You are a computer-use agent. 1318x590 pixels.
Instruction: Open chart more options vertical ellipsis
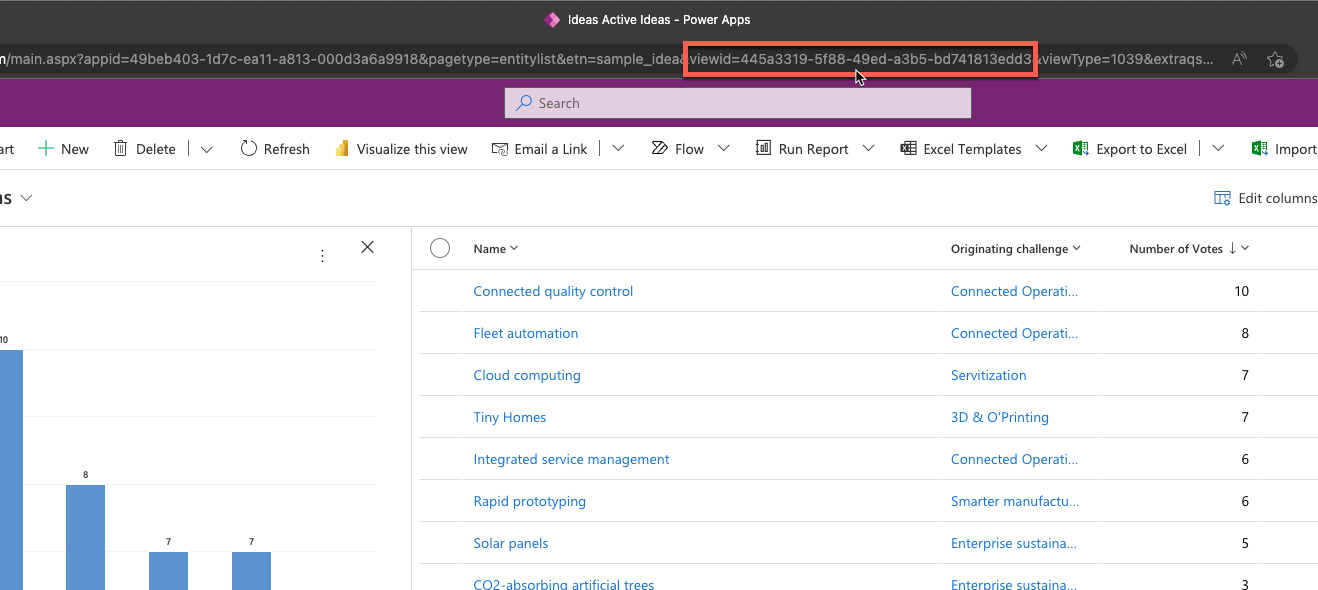(x=322, y=256)
